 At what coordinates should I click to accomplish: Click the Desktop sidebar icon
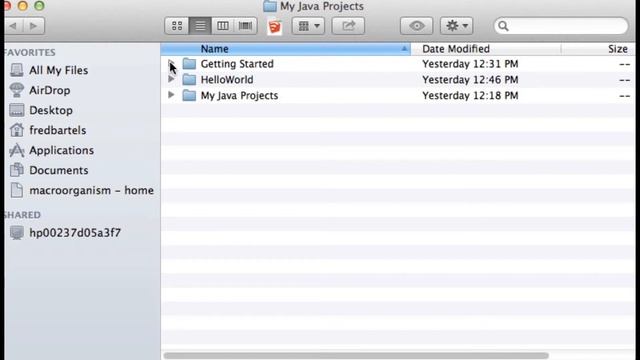coord(17,110)
